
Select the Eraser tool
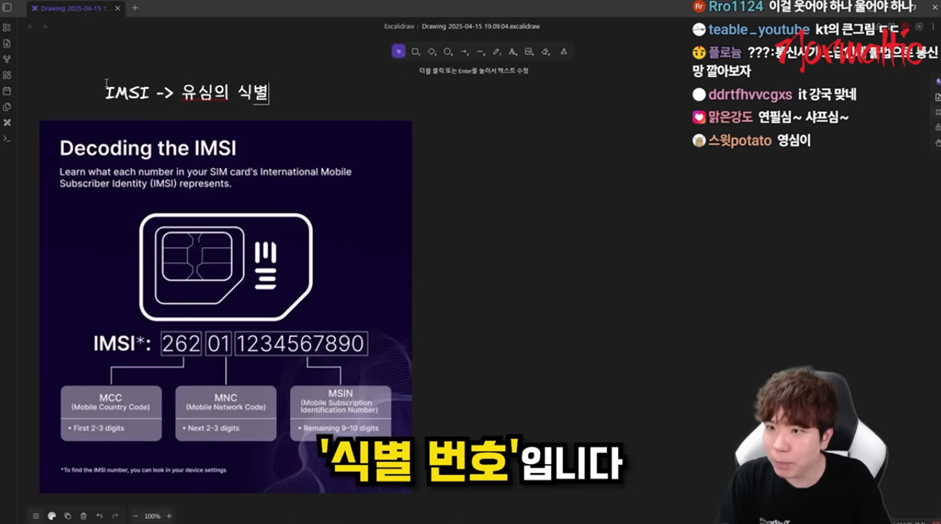546,52
